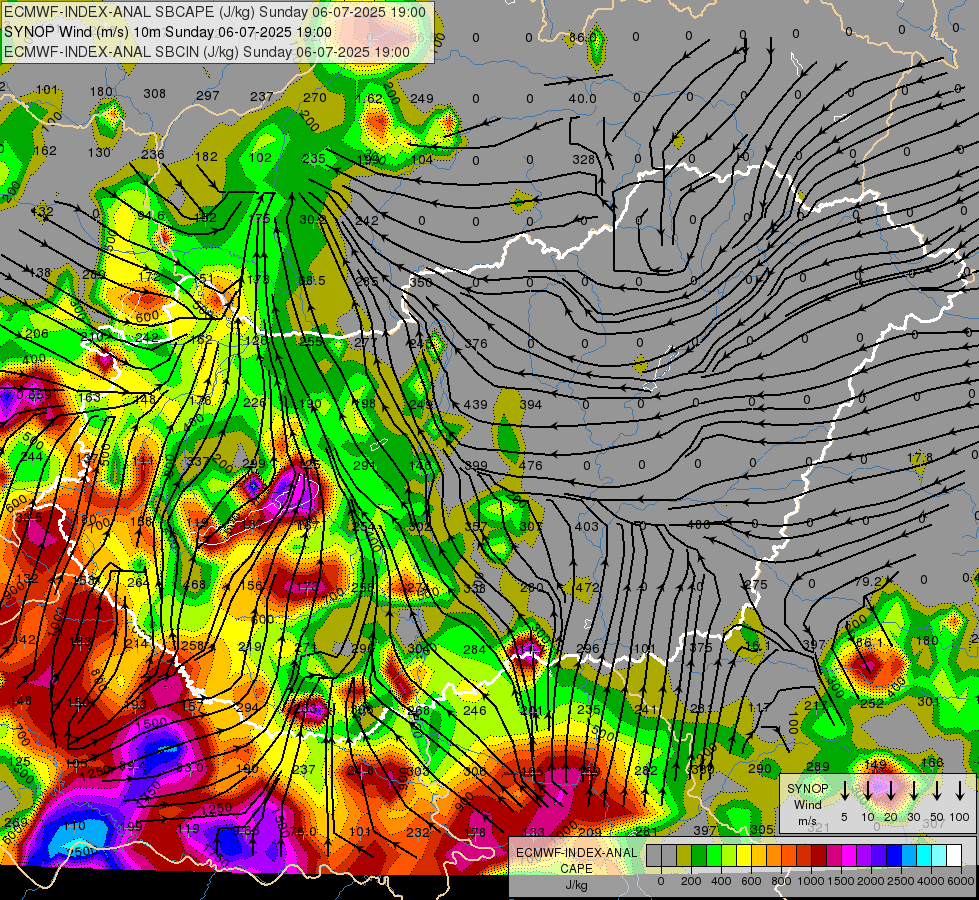Click the map value '439'
Image resolution: width=979 pixels, height=900 pixels.
475,405
